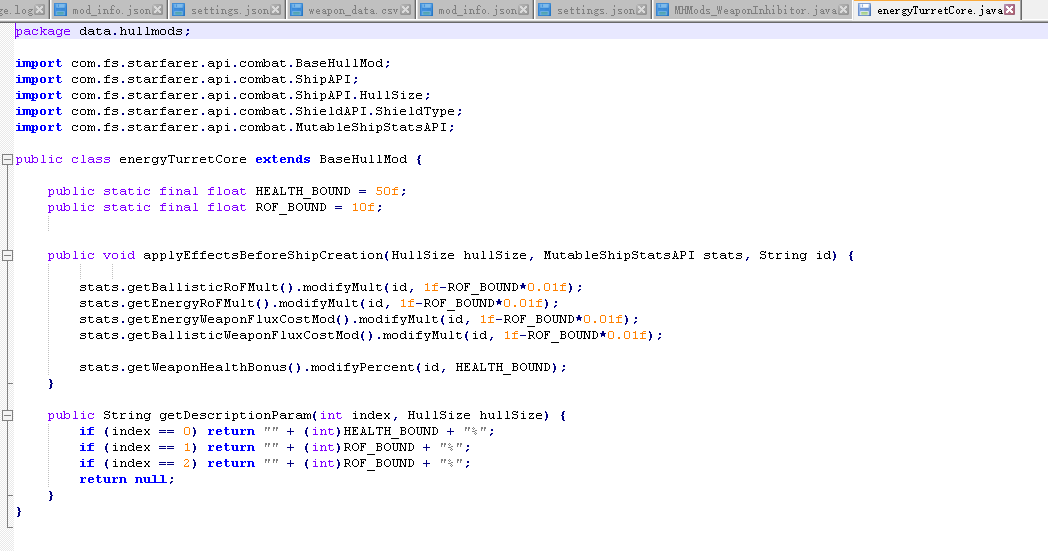Close the partially visible .log tab
The width and height of the screenshot is (1048, 551).
(40, 10)
